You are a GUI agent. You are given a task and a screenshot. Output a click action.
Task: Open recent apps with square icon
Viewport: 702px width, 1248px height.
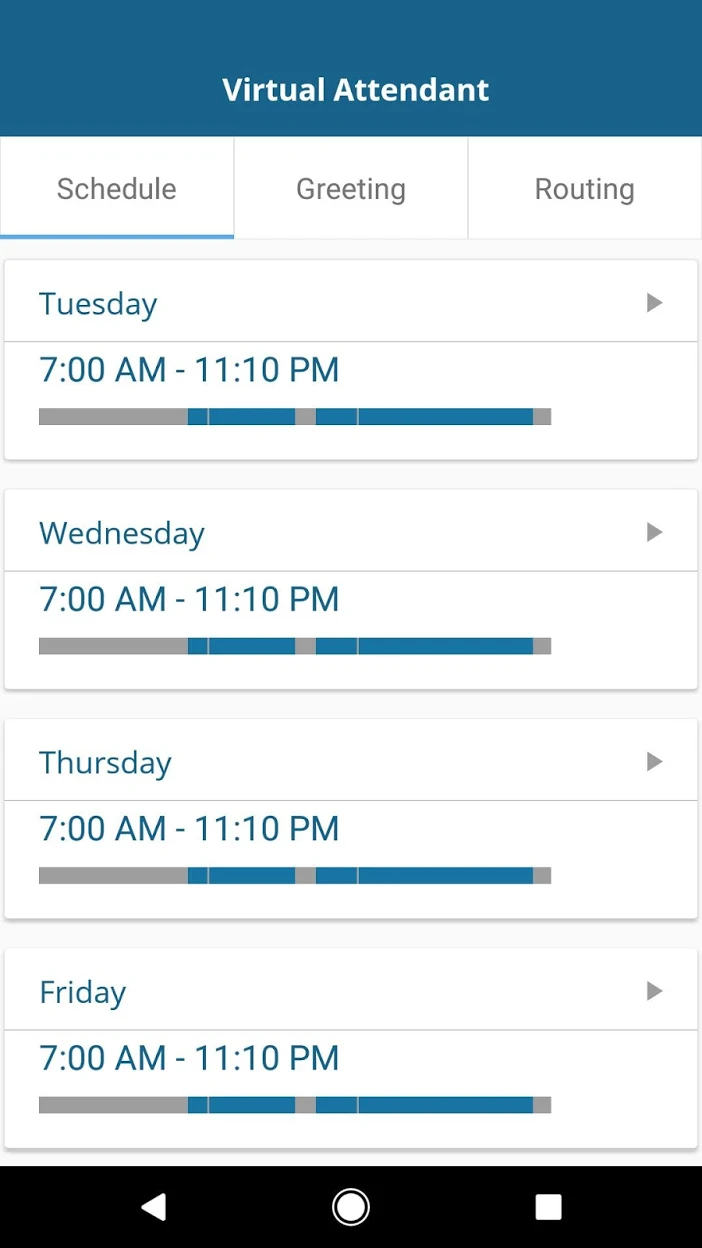coord(548,1207)
